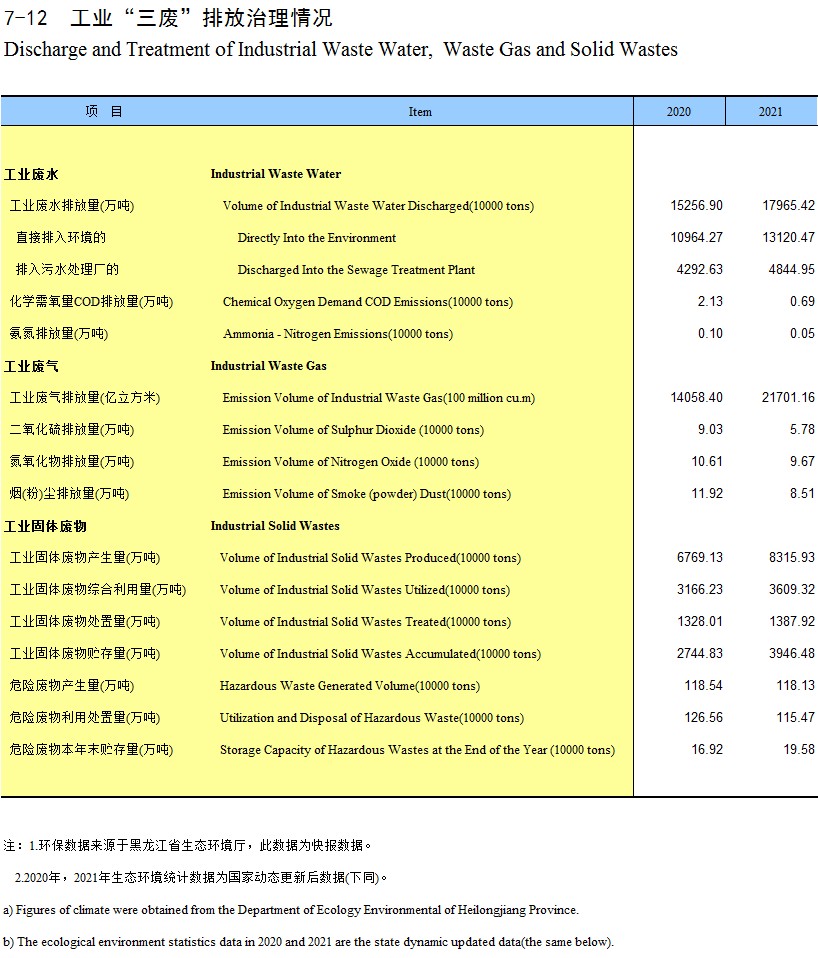Select solid wastes utilized value 3166.23
Image resolution: width=818 pixels, height=958 pixels.
coord(699,590)
